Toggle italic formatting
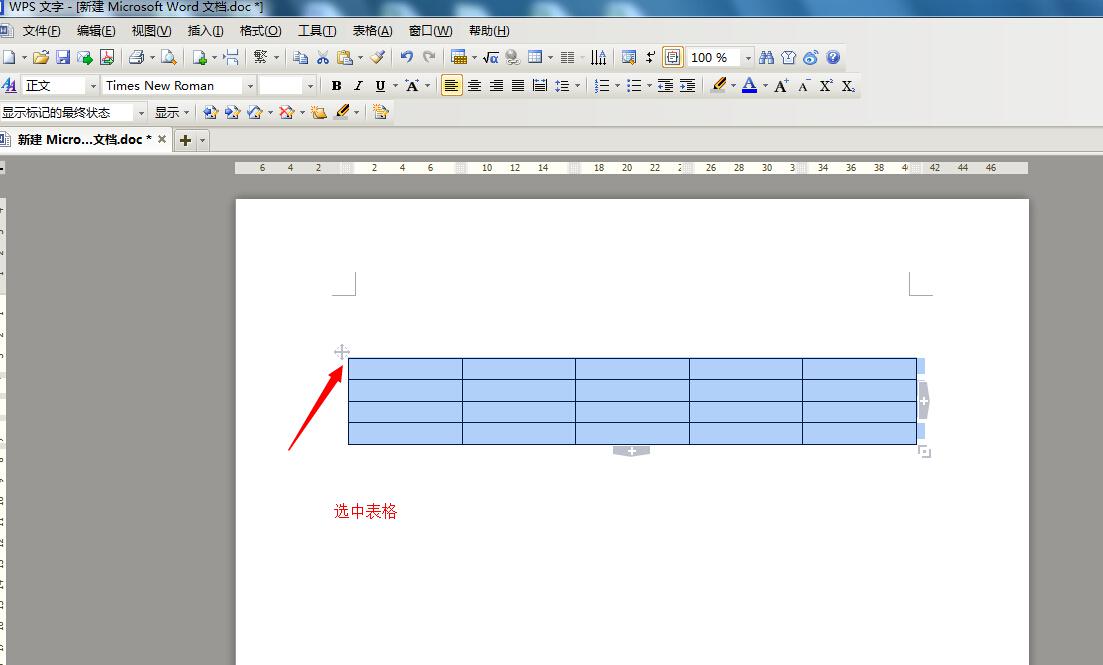The height and width of the screenshot is (665, 1103). (x=358, y=86)
